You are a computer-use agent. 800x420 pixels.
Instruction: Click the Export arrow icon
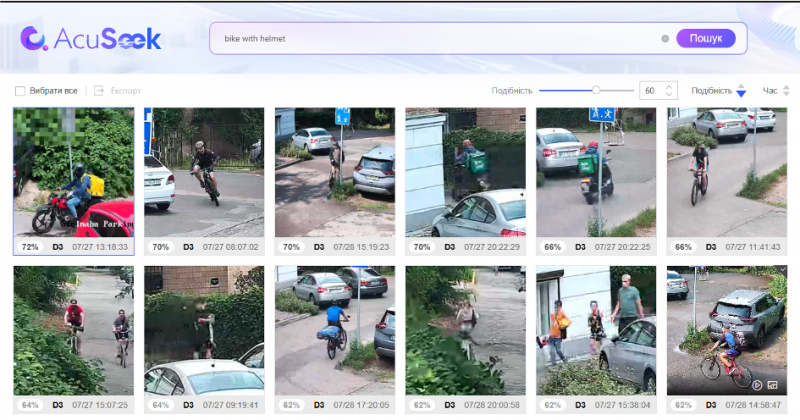(x=99, y=91)
